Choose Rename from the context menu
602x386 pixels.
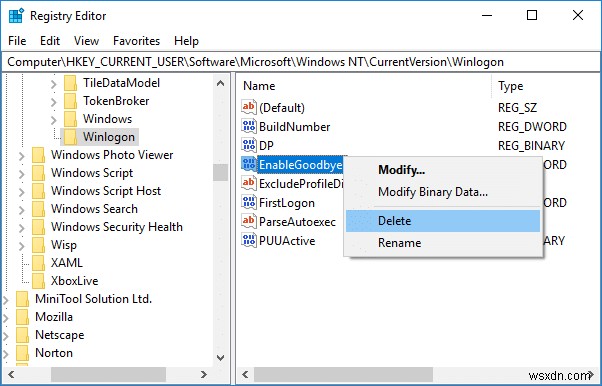[443, 243]
